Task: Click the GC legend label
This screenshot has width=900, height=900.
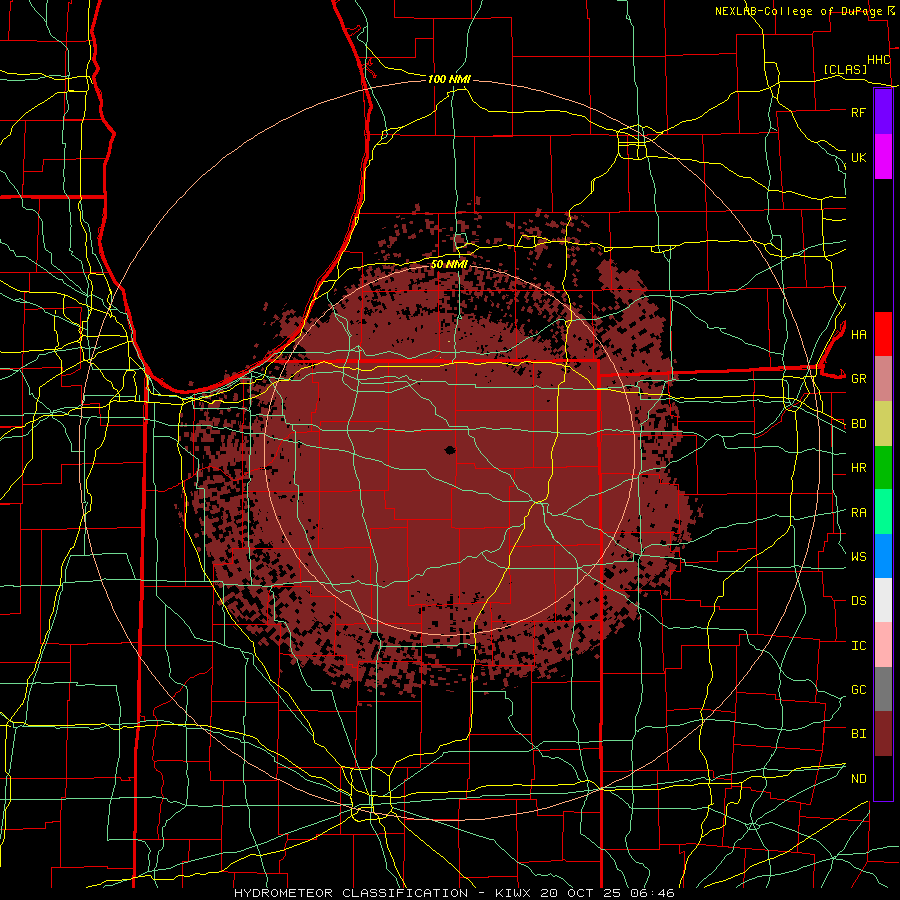Action: point(858,690)
